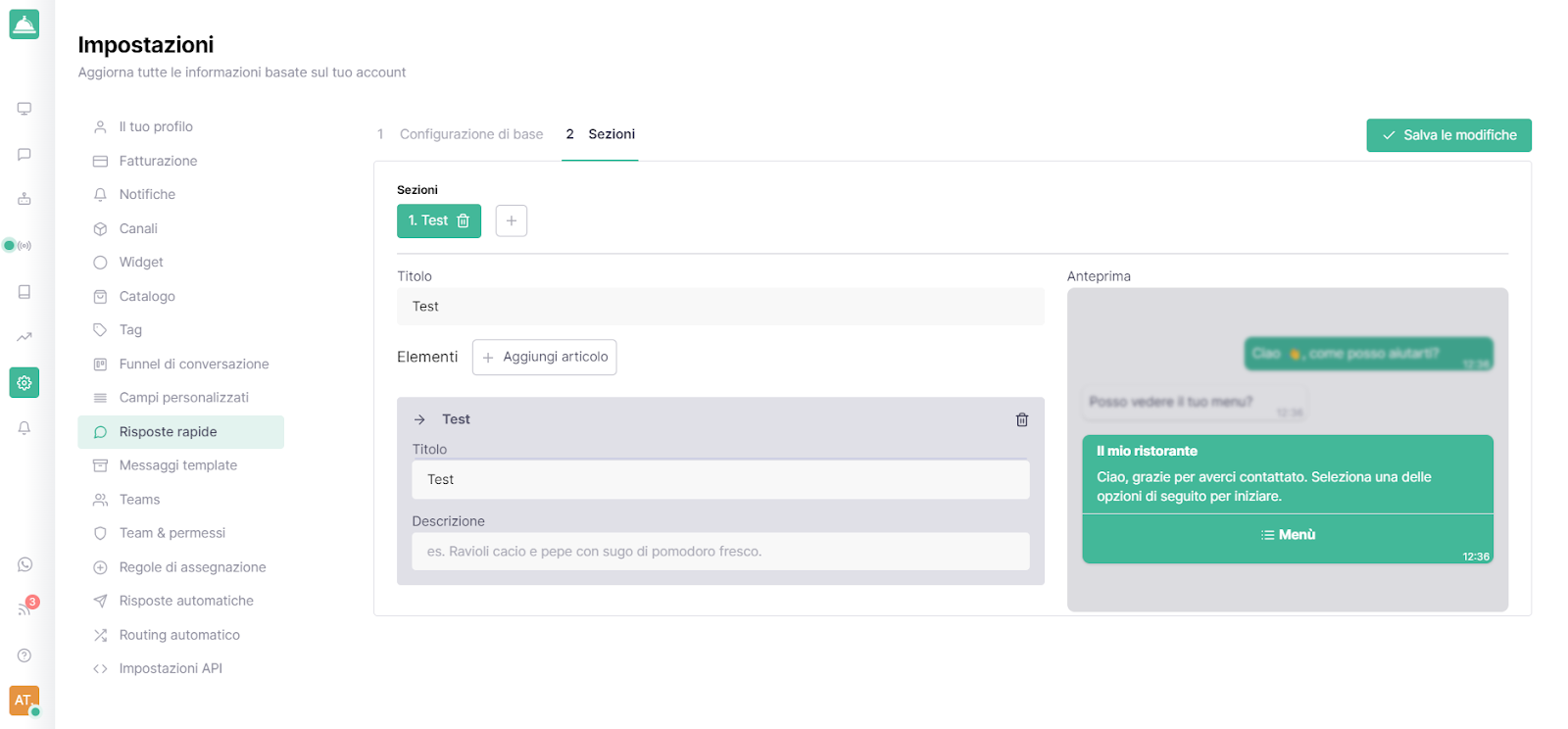Open Notifiche settings
The image size is (1568, 729).
click(x=147, y=194)
